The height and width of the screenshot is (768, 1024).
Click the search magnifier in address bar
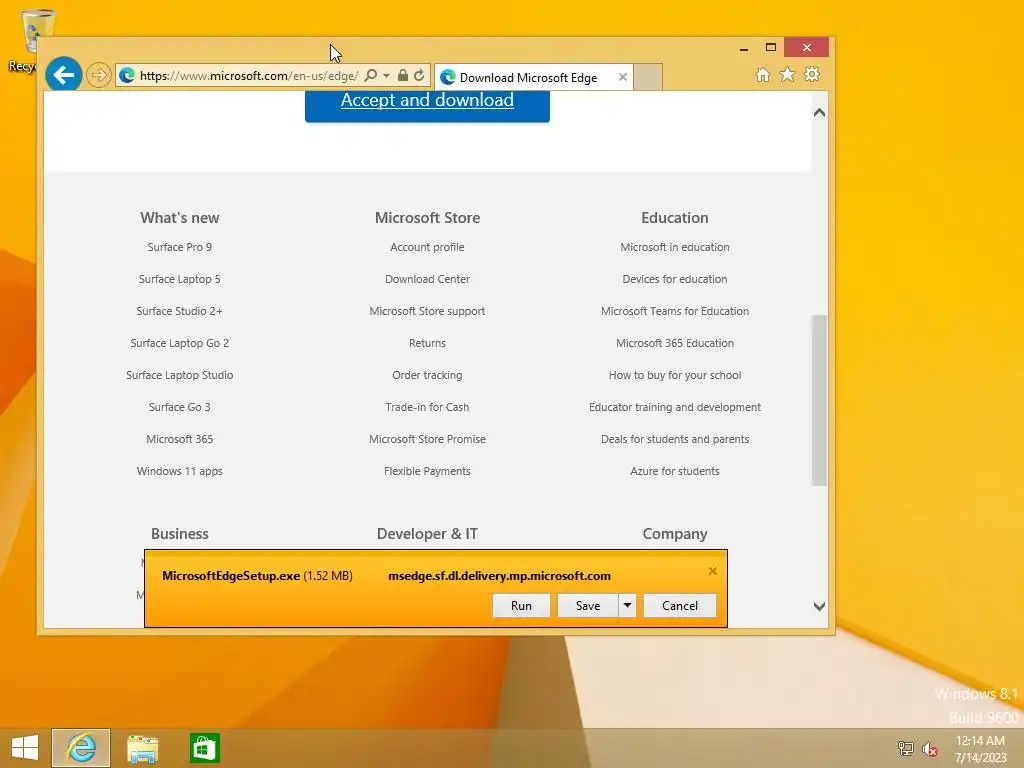click(370, 75)
